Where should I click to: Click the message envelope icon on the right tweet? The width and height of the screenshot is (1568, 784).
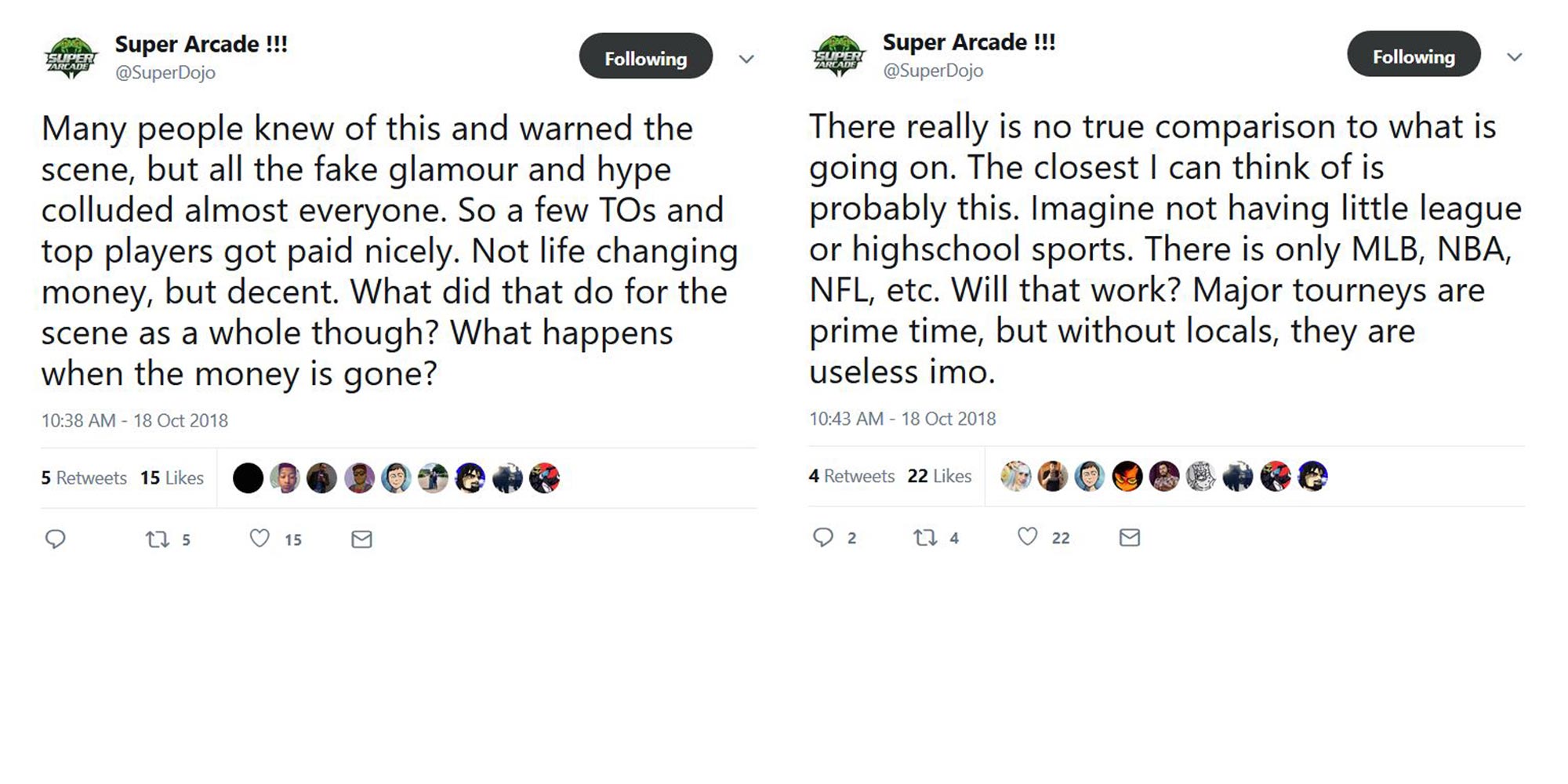1129,538
